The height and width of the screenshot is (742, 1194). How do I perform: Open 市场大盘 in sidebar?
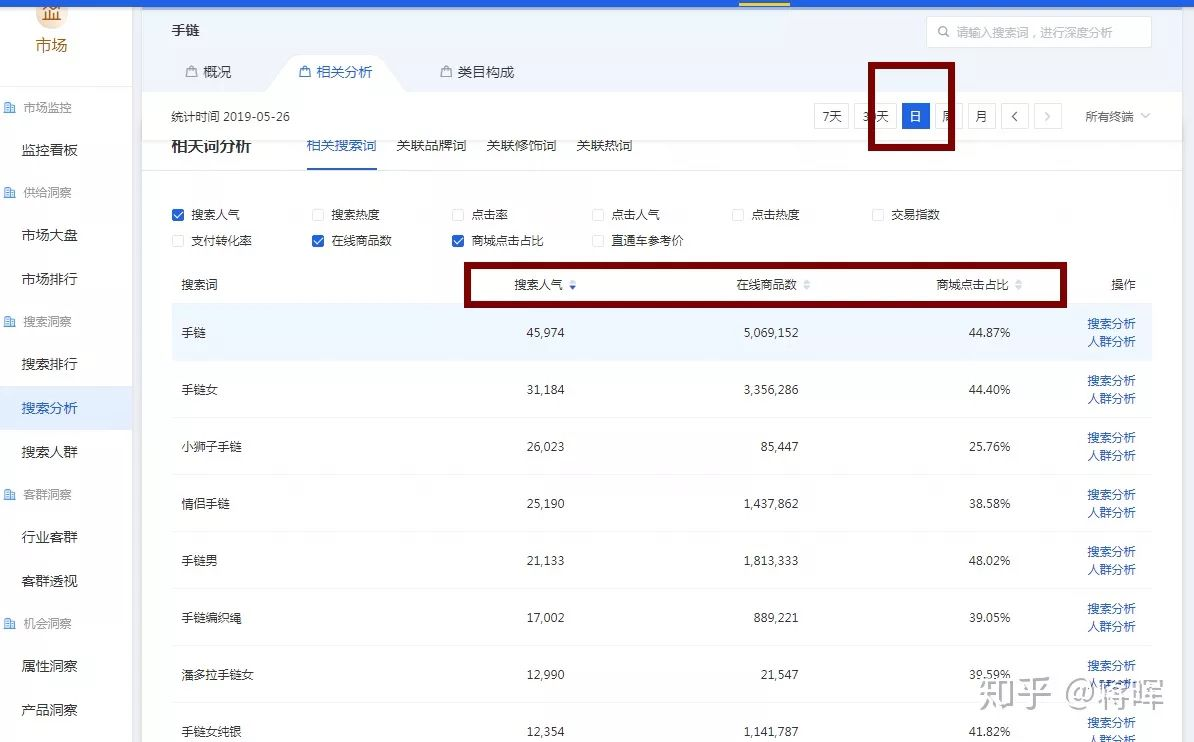[49, 235]
